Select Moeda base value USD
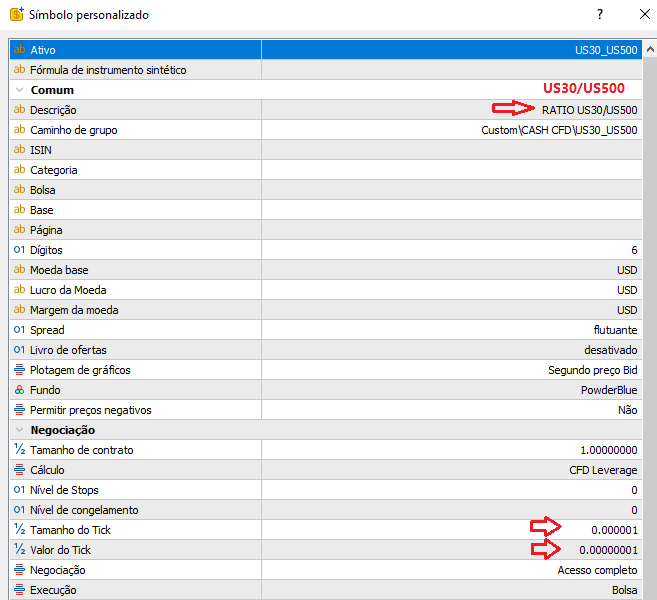The image size is (657, 600). [x=627, y=270]
